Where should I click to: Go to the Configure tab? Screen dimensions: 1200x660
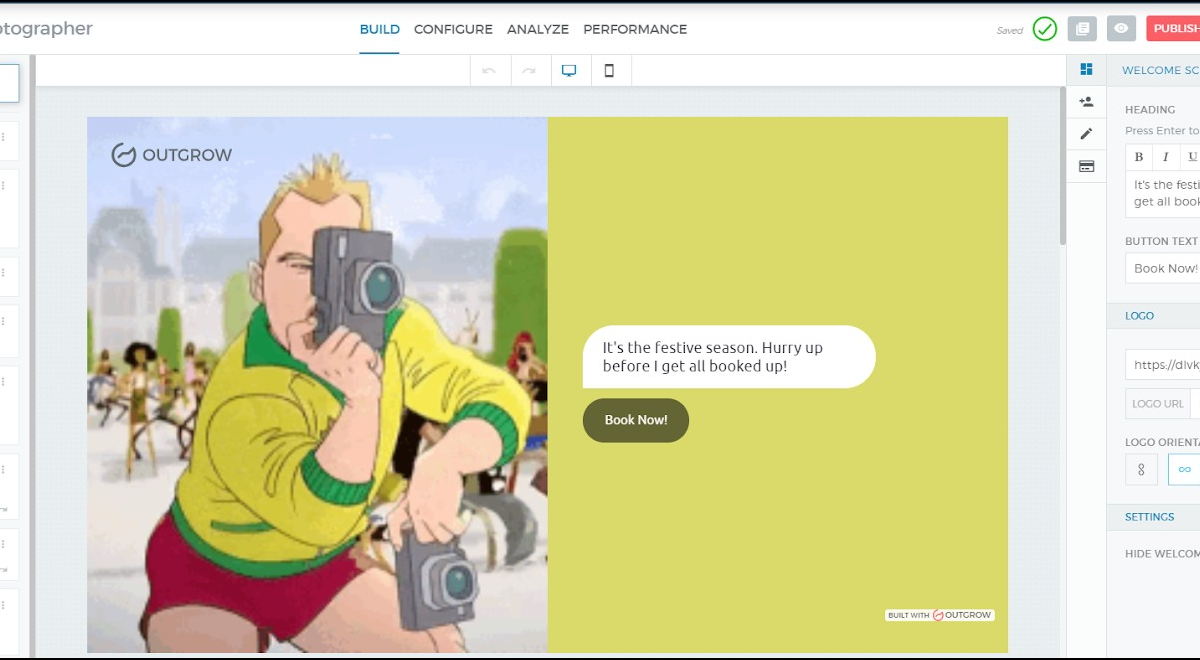[x=453, y=29]
